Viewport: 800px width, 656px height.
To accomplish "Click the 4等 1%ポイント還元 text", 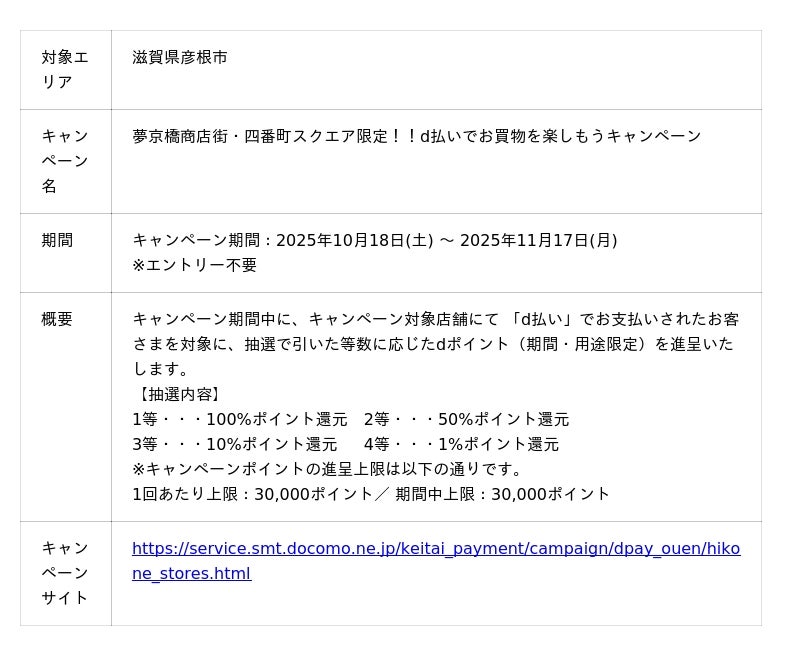I will tap(461, 444).
